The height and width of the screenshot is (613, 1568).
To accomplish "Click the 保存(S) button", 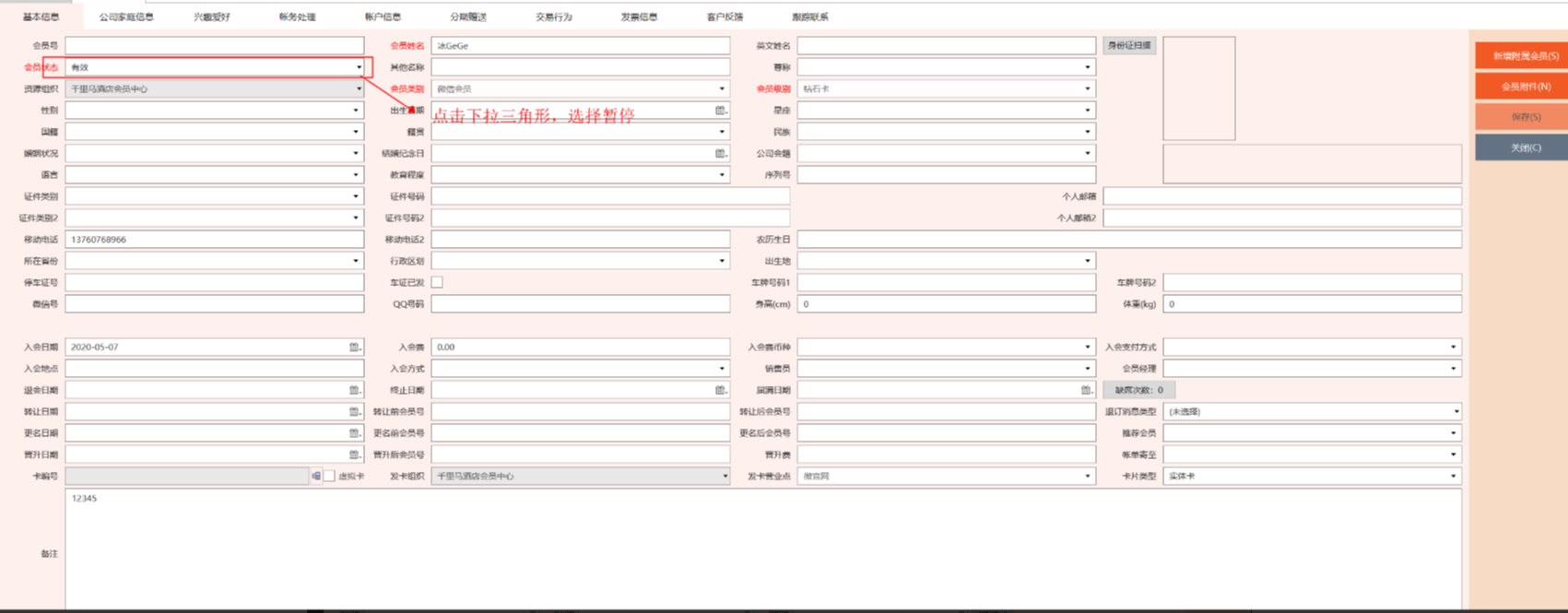I will [1525, 117].
